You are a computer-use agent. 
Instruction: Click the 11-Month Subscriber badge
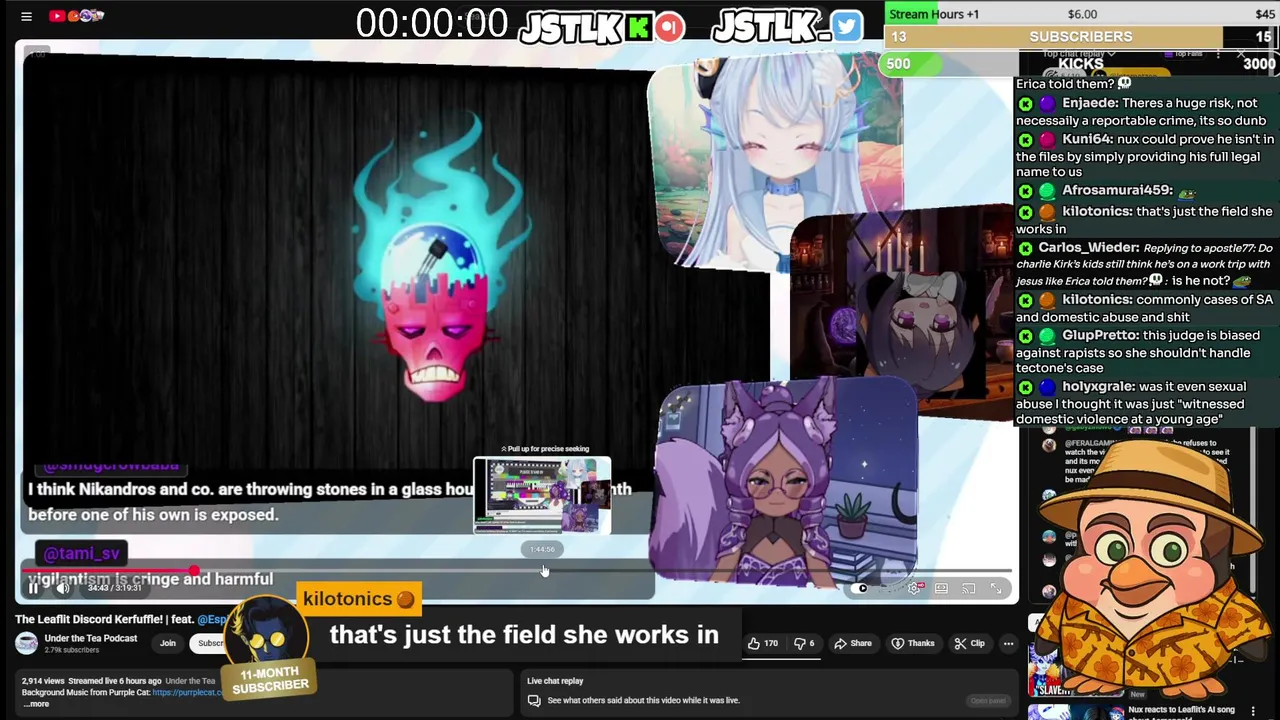pyautogui.click(x=270, y=680)
